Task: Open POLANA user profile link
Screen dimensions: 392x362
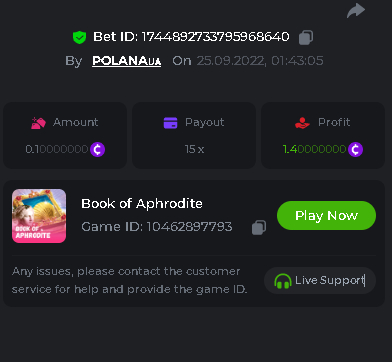Action: click(x=127, y=61)
